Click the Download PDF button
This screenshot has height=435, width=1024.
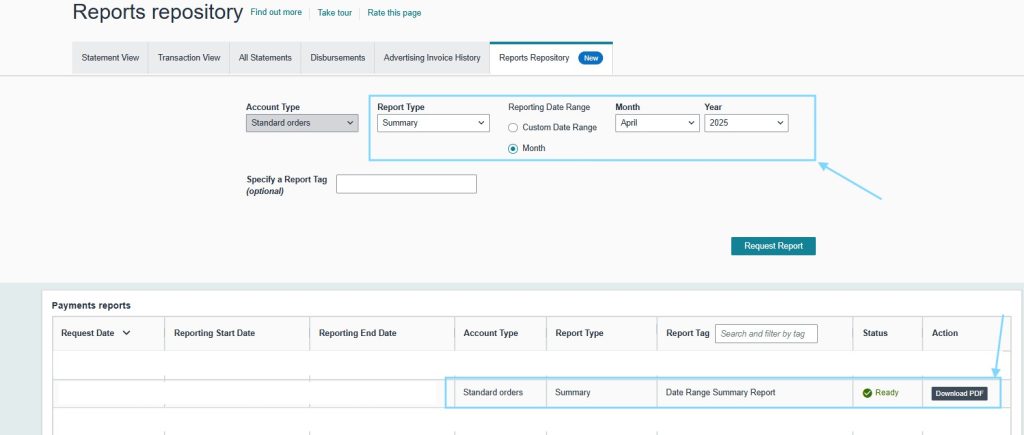pos(959,393)
